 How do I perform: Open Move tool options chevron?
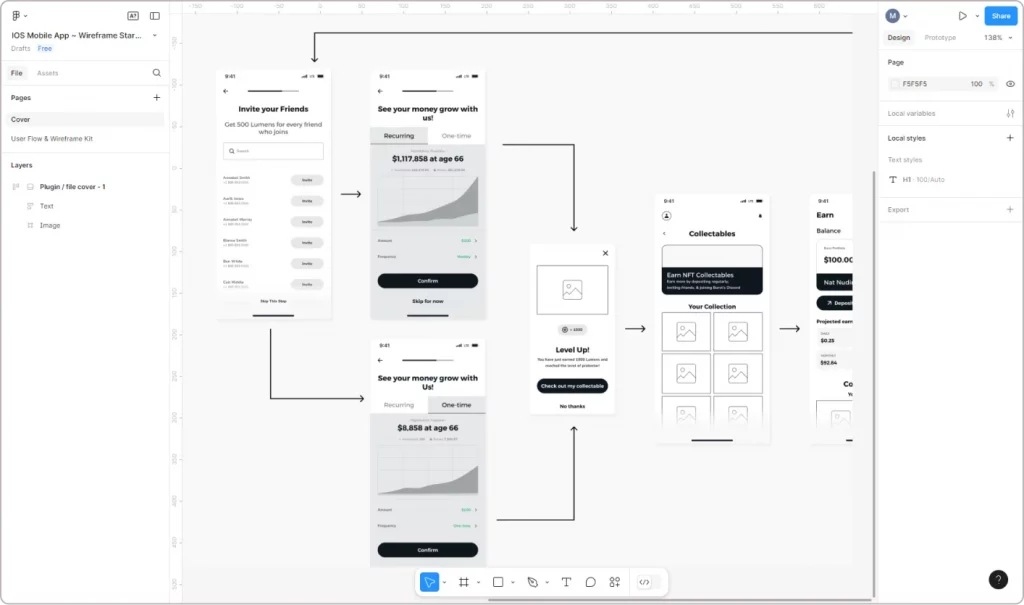(x=444, y=582)
